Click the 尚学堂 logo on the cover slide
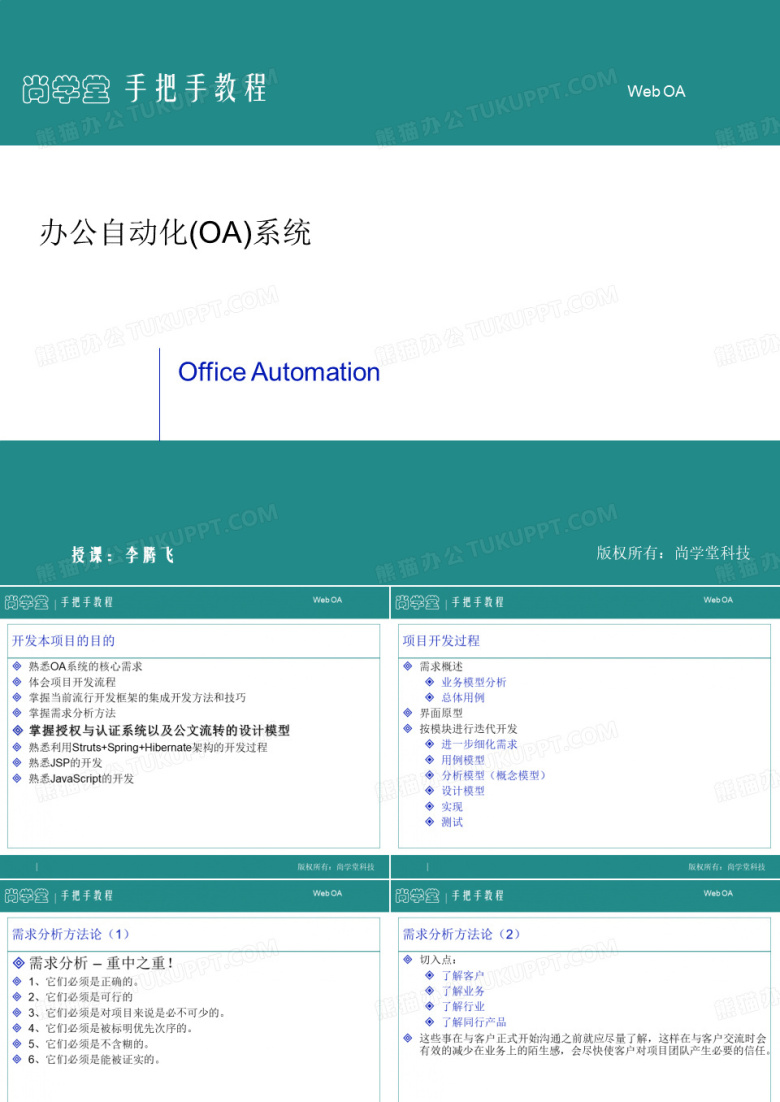 point(65,90)
